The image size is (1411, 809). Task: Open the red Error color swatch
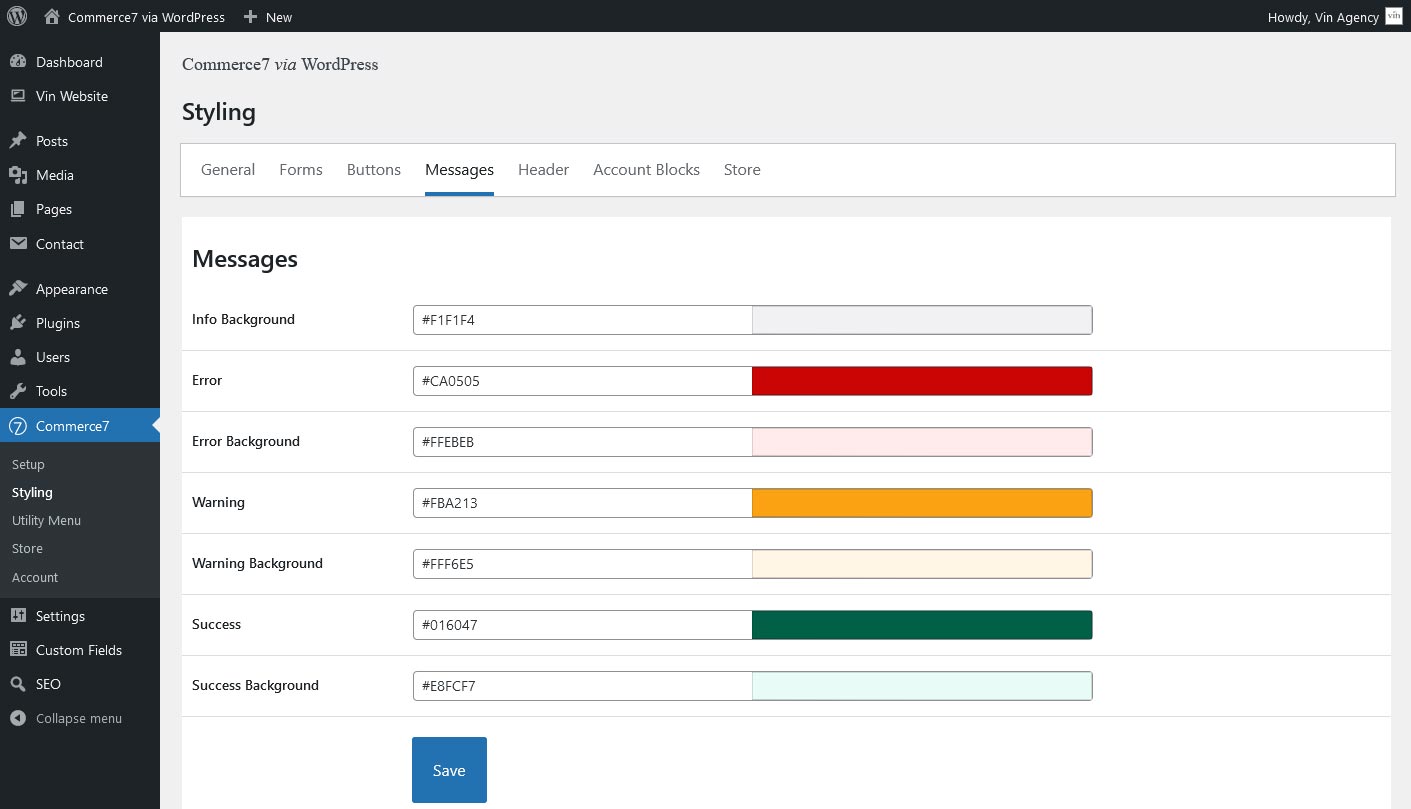tap(921, 381)
